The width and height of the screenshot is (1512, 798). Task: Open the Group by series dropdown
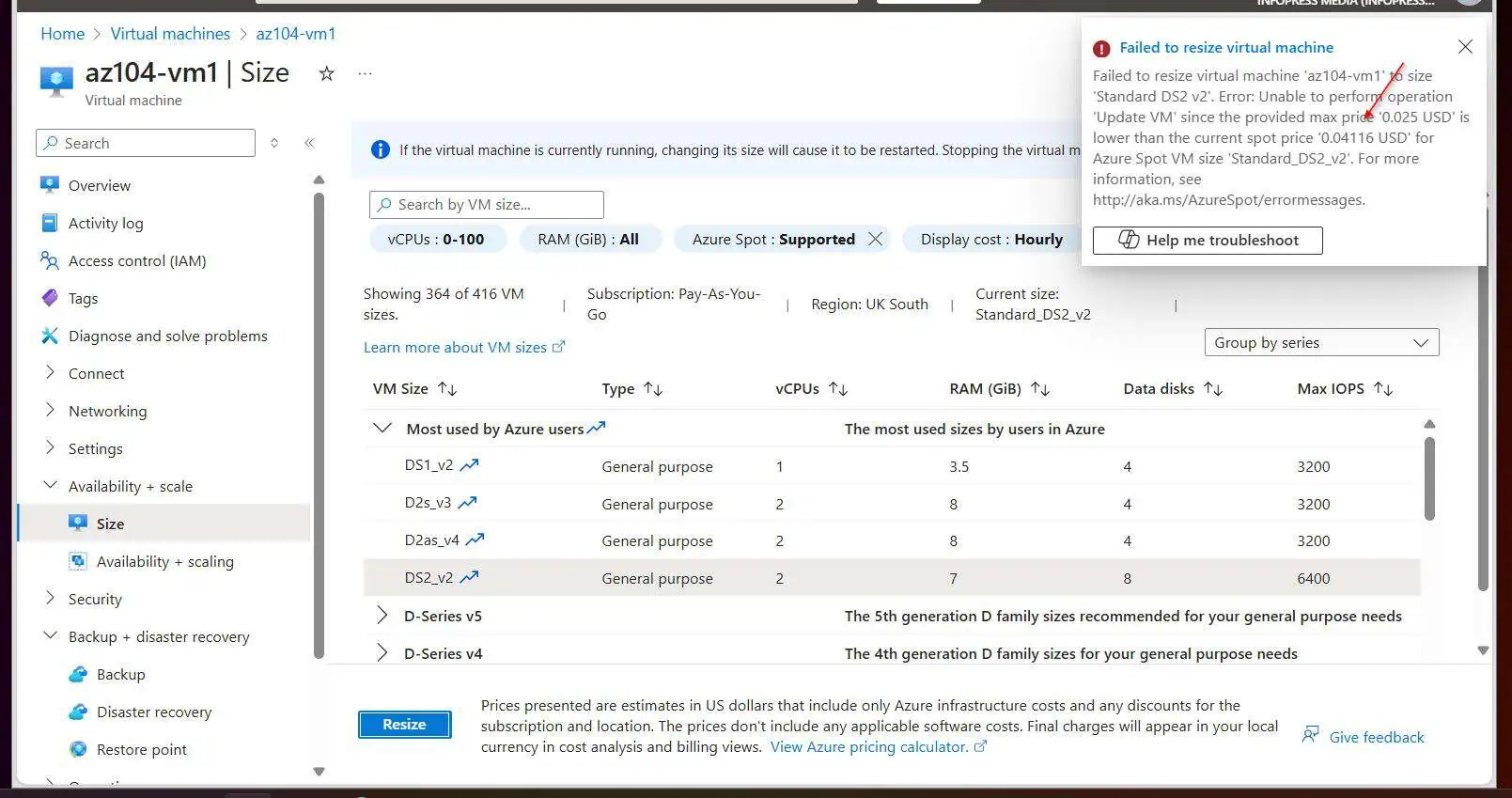[x=1321, y=343]
